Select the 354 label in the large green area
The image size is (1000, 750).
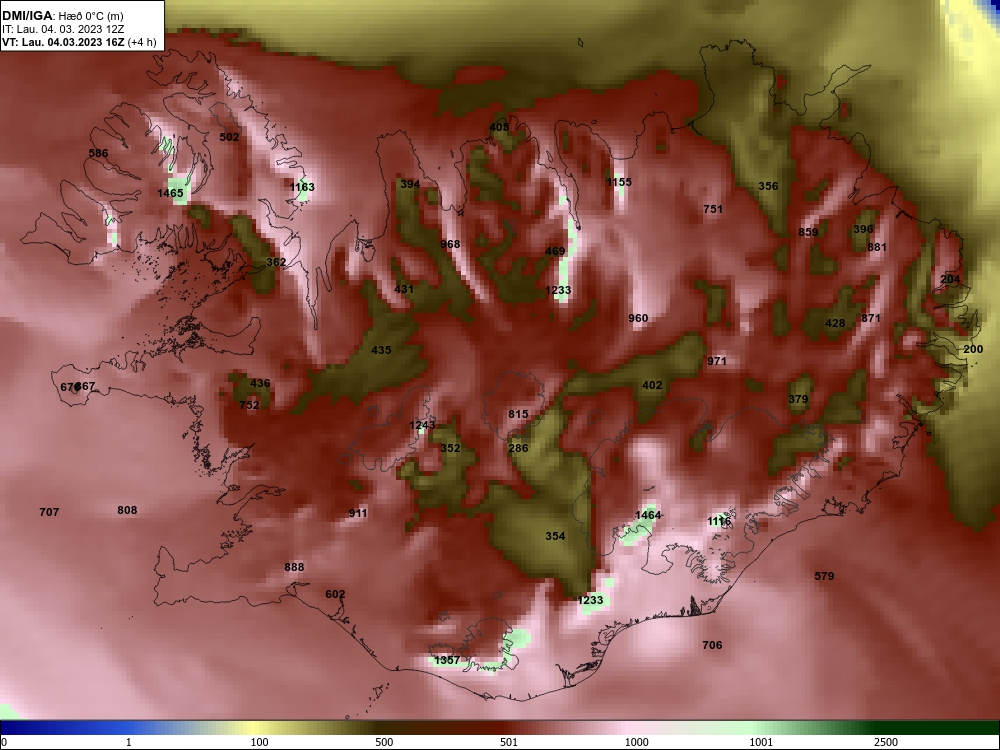(x=555, y=536)
